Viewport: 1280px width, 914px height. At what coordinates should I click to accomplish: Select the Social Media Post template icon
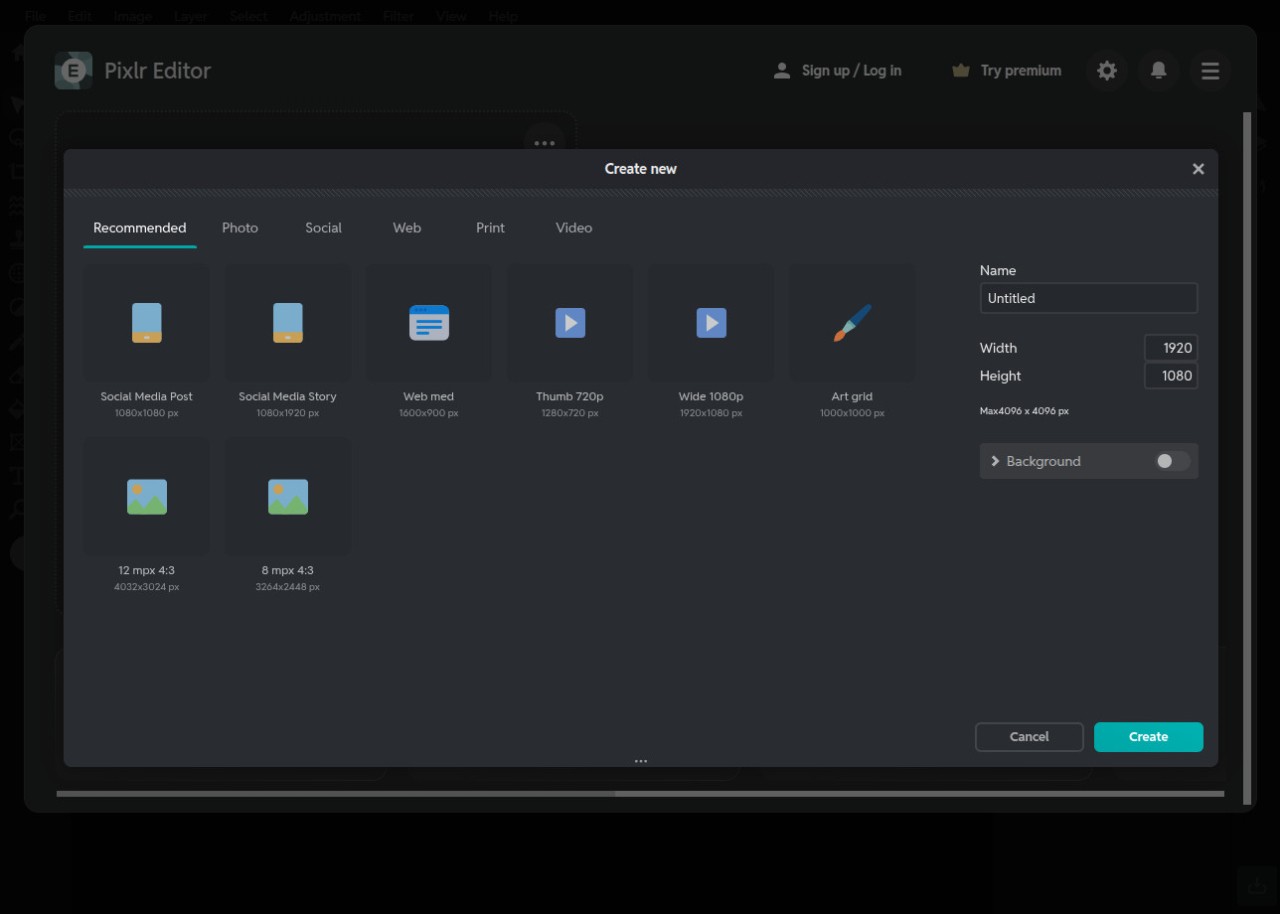(x=146, y=323)
